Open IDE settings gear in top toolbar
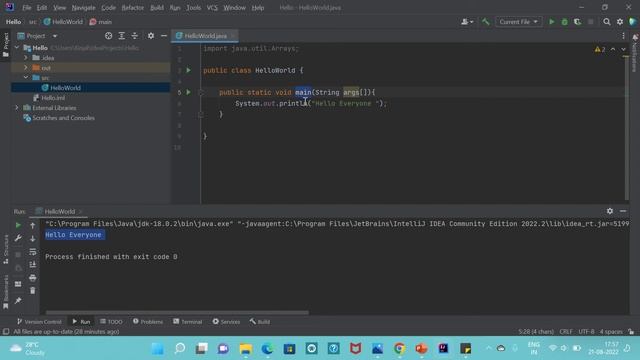Image resolution: width=640 pixels, height=360 pixels. pyautogui.click(x=620, y=22)
